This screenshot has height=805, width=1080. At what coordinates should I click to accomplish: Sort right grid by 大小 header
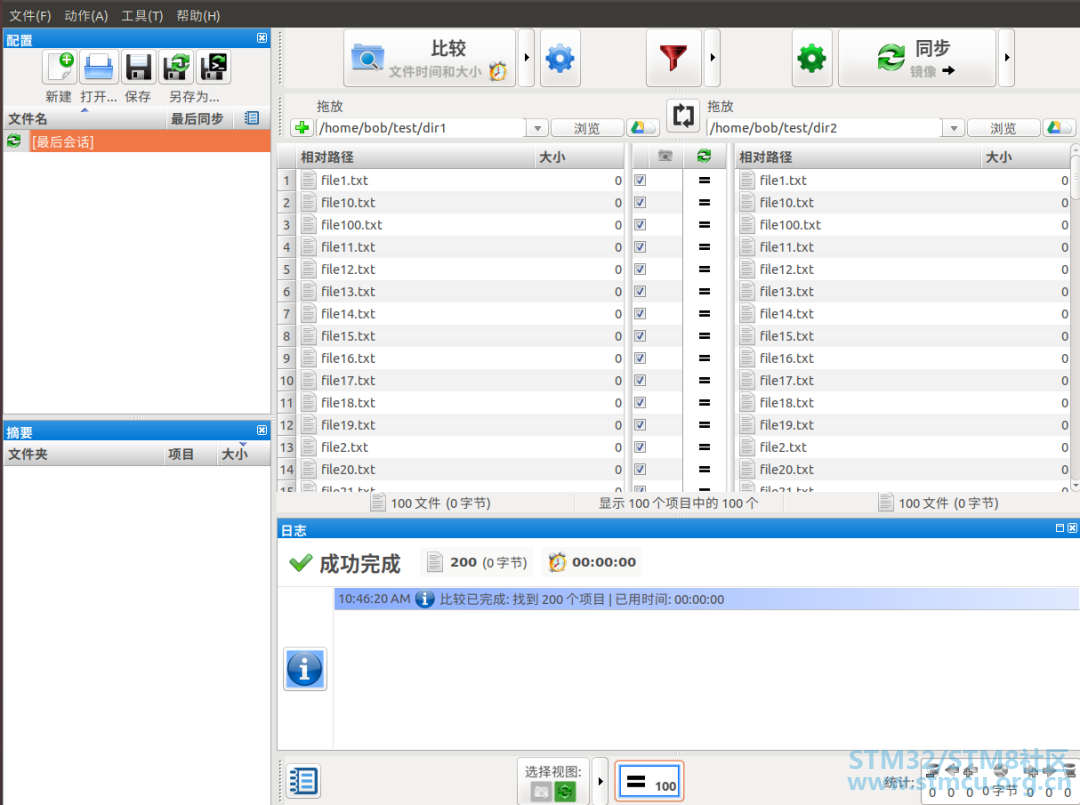point(1025,157)
